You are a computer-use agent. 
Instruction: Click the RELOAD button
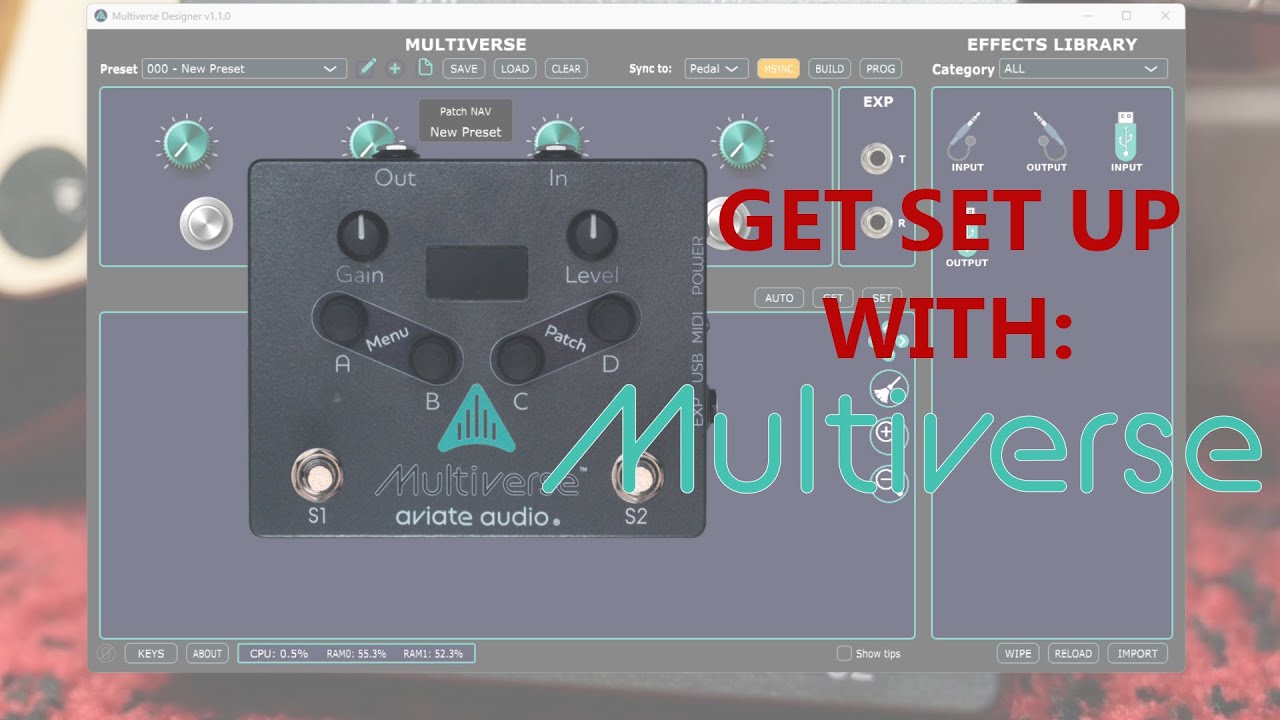1073,653
